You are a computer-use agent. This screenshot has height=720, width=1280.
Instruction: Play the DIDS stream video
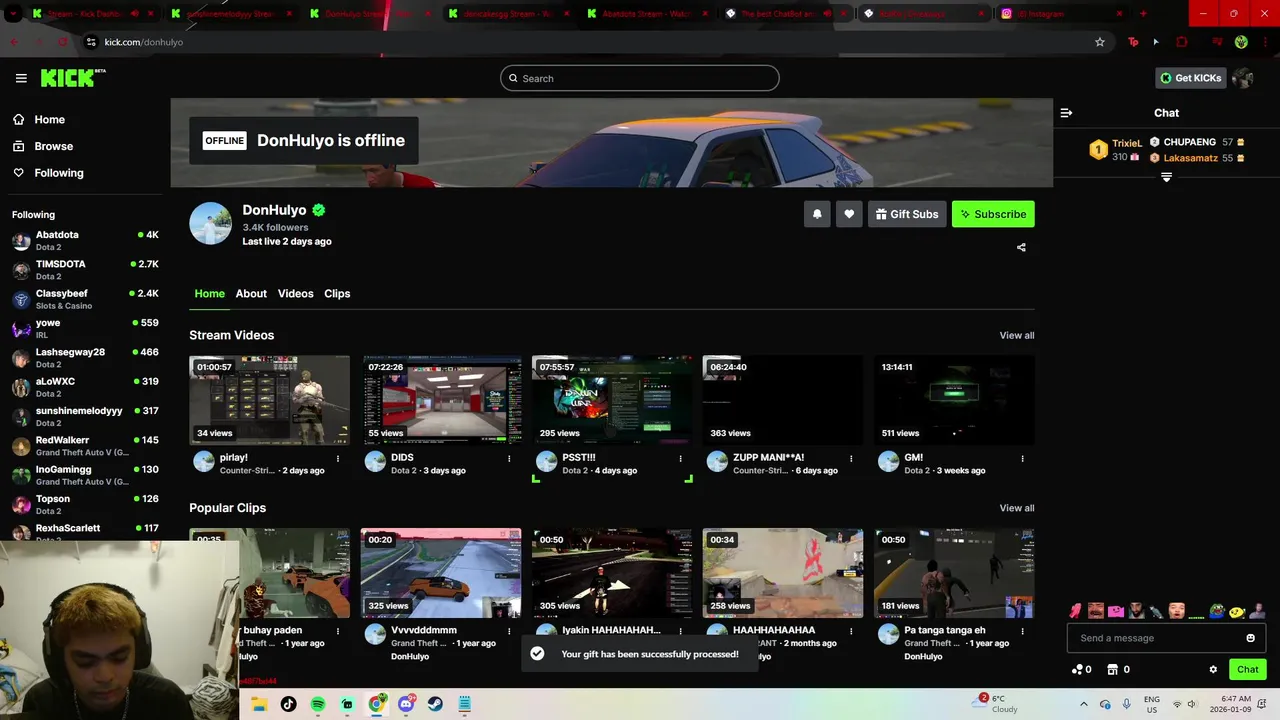coord(441,400)
